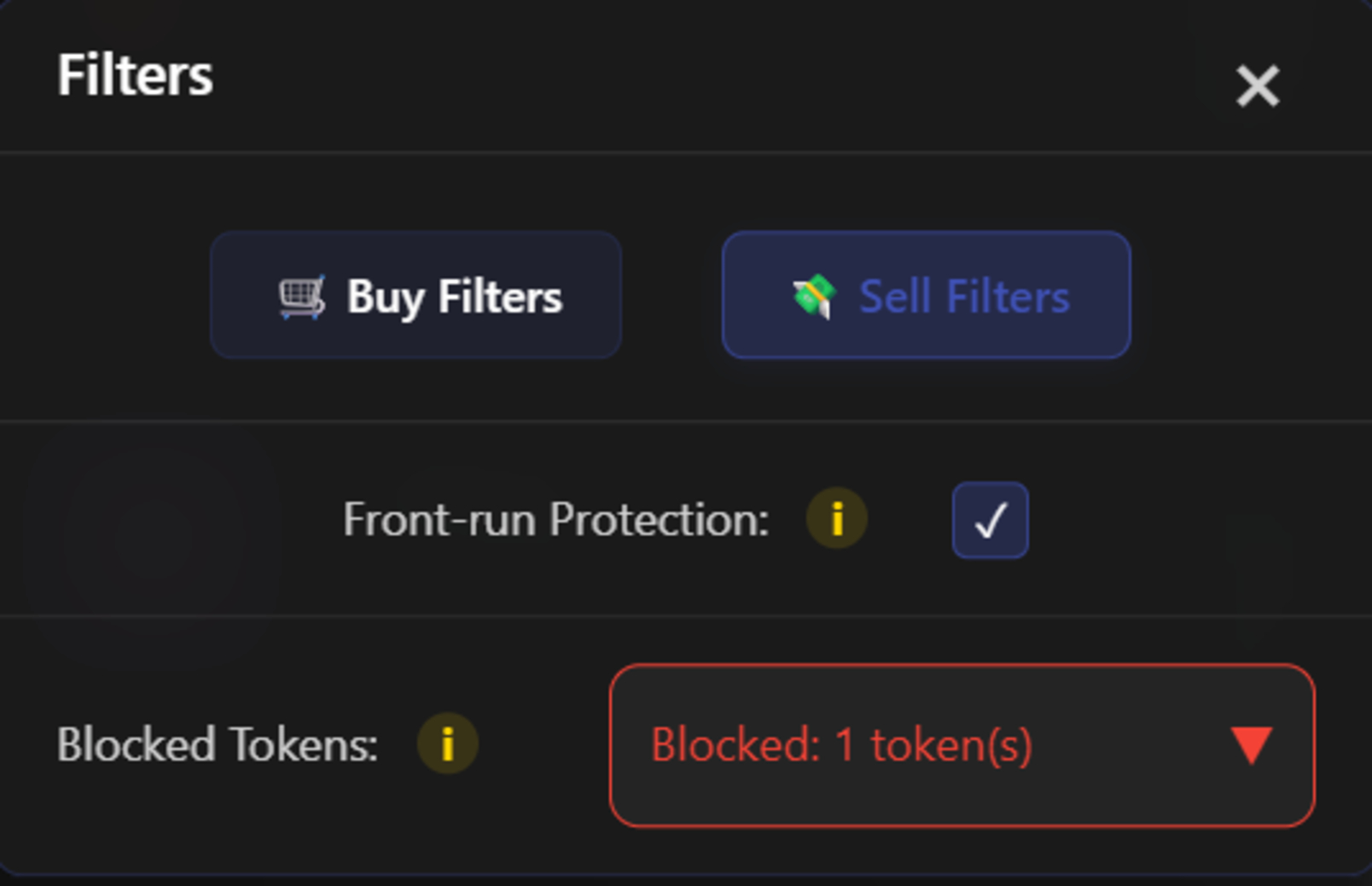Click the checkmark inside the protection checkbox
This screenshot has height=886, width=1372.
click(990, 520)
